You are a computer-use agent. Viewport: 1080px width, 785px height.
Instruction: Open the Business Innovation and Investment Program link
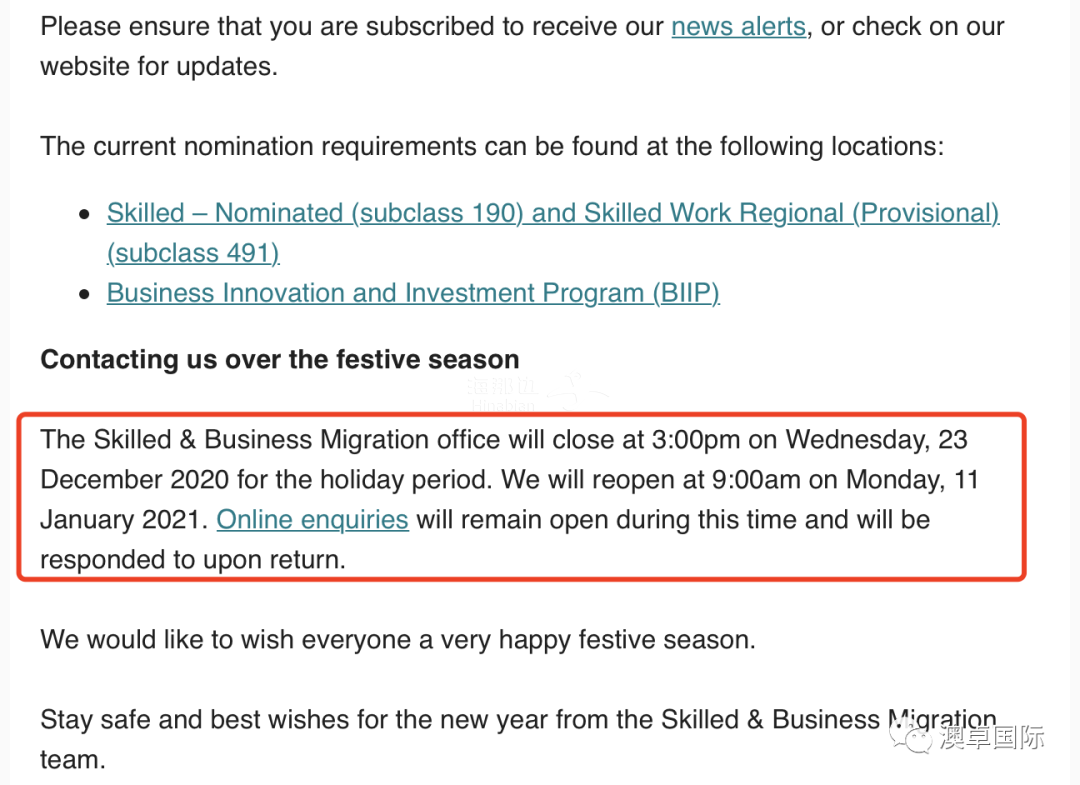click(x=413, y=293)
